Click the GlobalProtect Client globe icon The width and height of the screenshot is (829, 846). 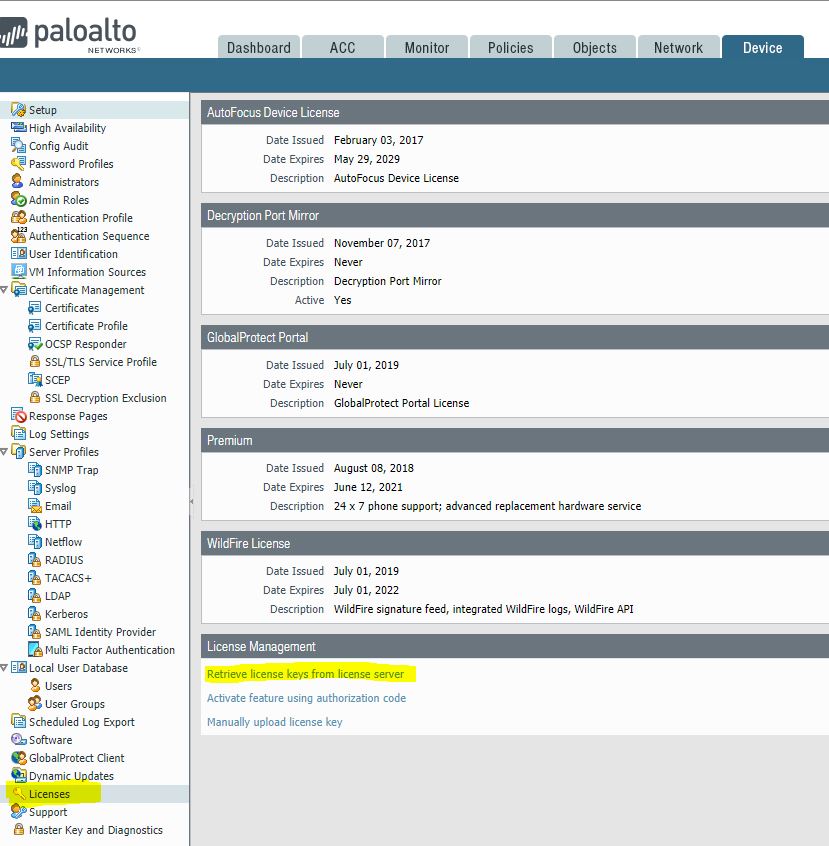pyautogui.click(x=18, y=758)
